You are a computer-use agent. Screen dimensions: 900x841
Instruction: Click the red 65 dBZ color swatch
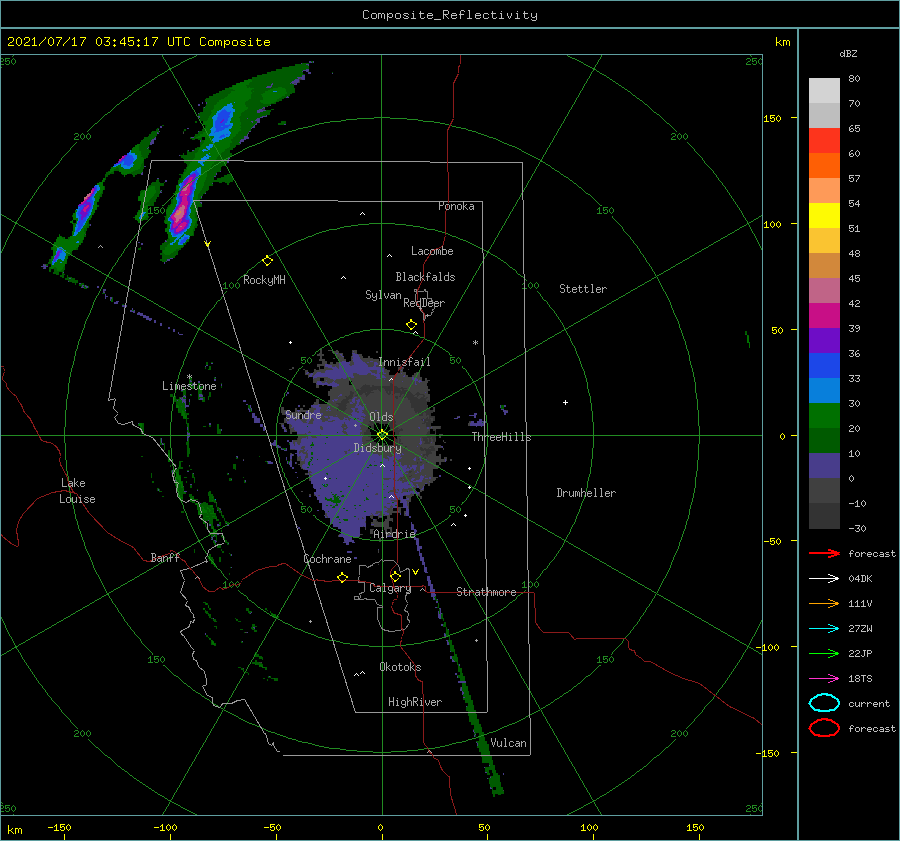tap(824, 141)
